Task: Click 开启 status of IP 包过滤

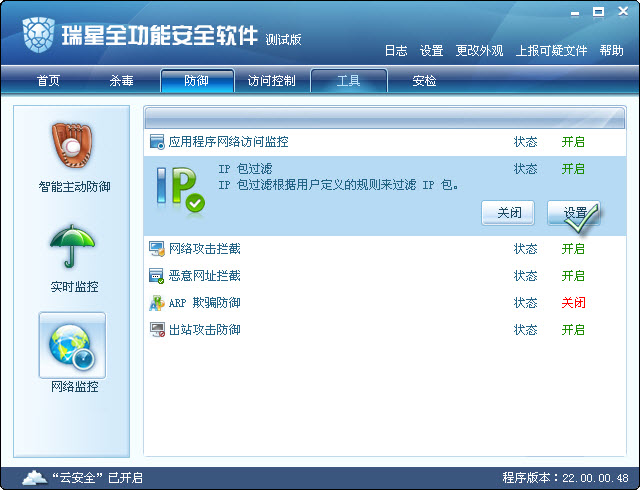Action: pyautogui.click(x=573, y=169)
